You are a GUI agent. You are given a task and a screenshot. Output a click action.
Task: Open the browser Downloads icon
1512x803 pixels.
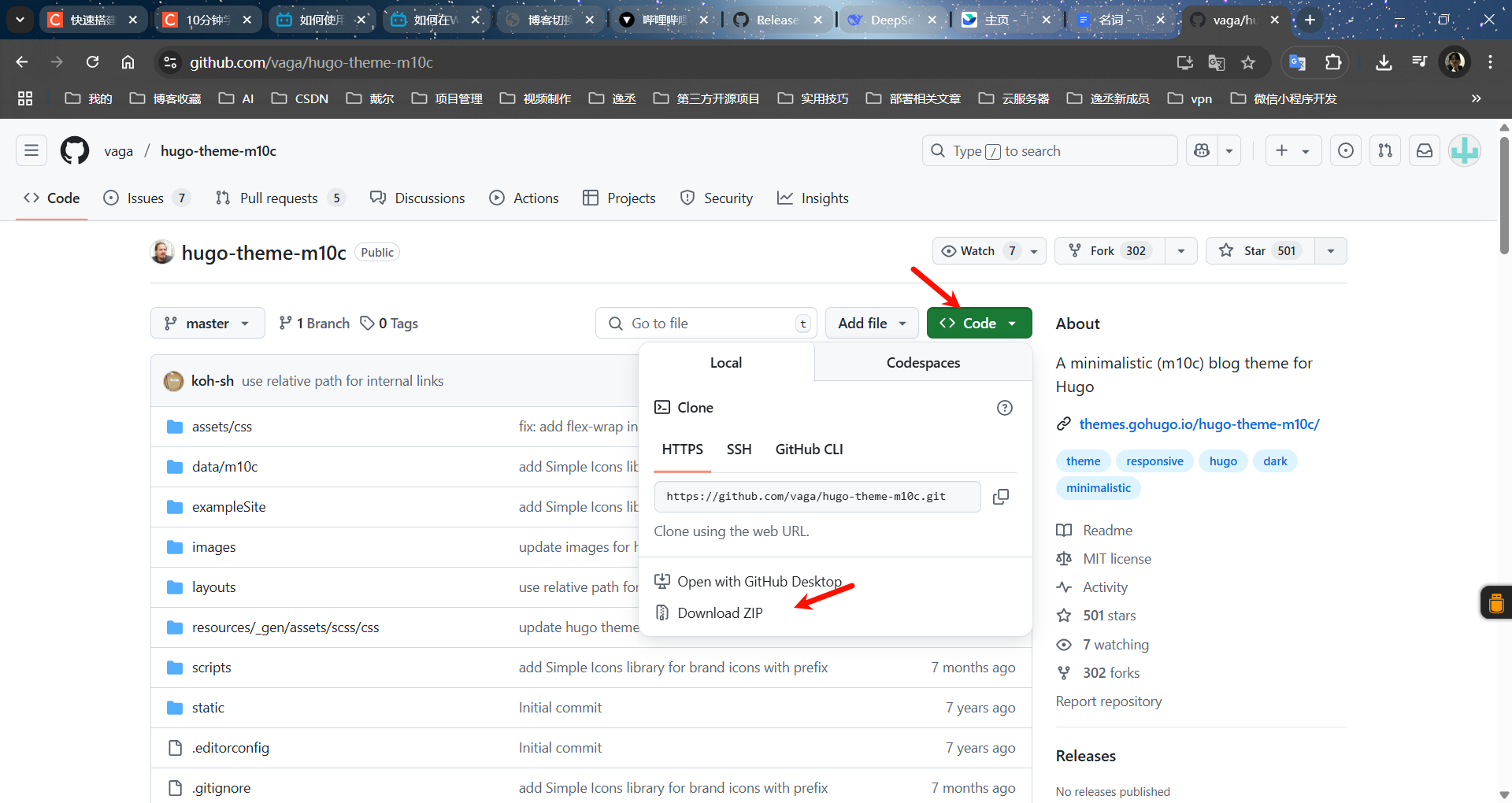click(x=1384, y=62)
